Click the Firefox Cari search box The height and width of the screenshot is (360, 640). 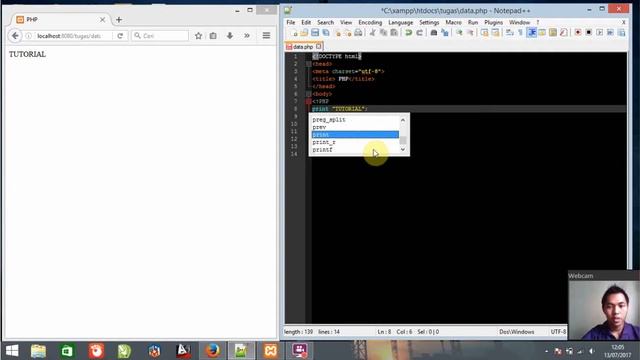point(160,36)
